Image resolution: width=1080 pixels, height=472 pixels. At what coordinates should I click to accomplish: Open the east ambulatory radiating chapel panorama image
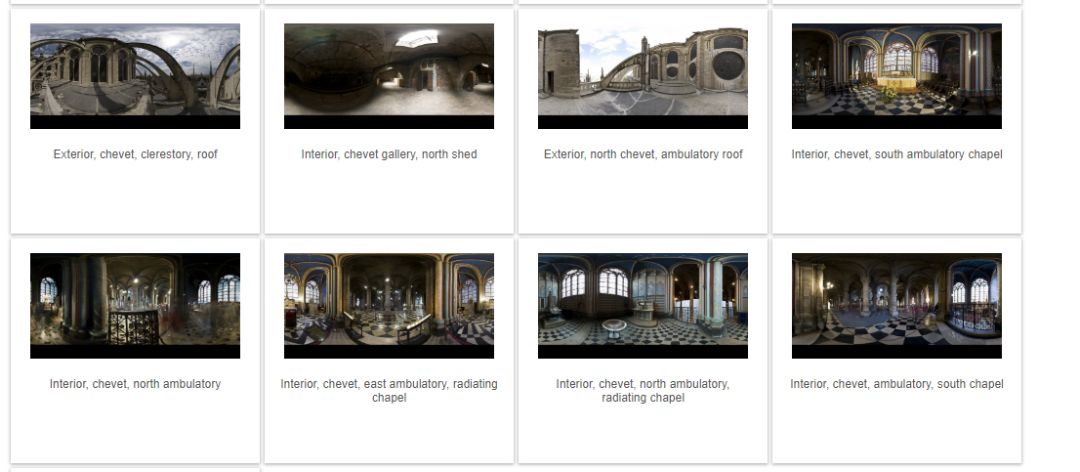(388, 305)
